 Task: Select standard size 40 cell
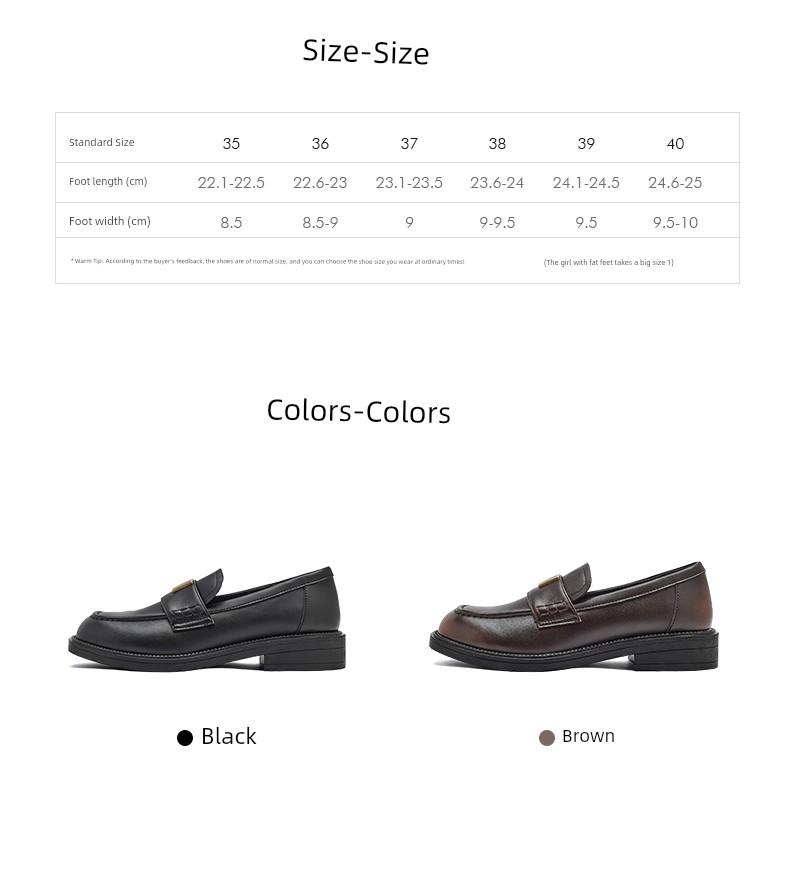[675, 143]
